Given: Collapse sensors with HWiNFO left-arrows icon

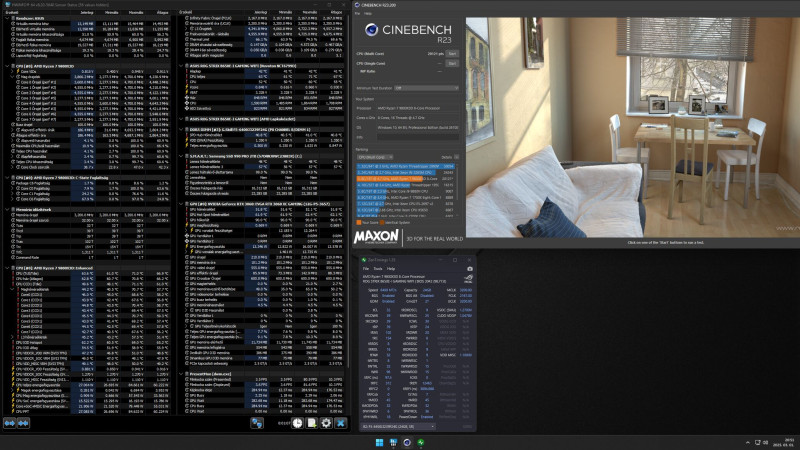Looking at the screenshot, I should click(x=23, y=423).
